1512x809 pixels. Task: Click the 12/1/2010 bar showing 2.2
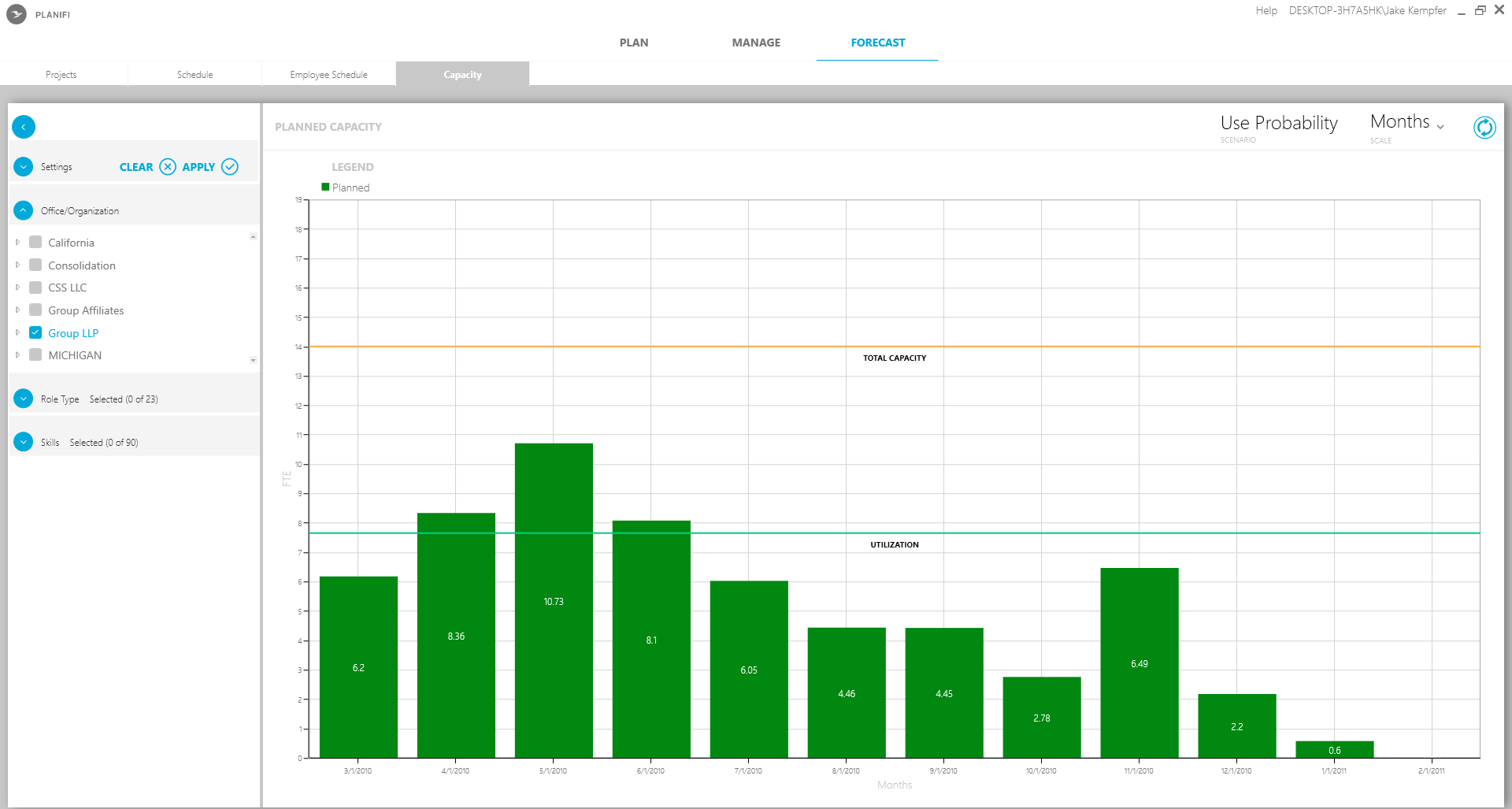[x=1237, y=726]
